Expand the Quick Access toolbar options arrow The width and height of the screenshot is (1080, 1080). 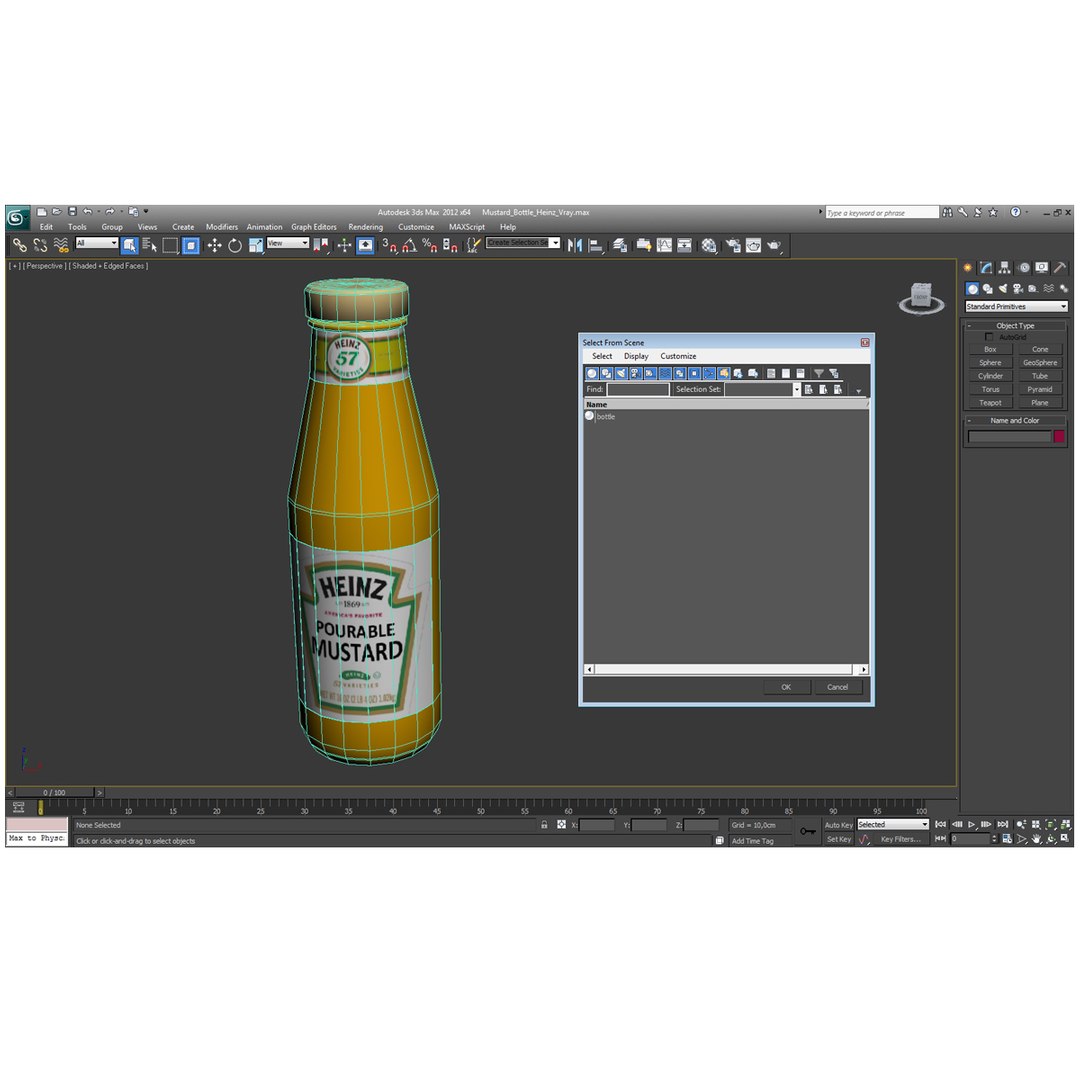tap(146, 211)
